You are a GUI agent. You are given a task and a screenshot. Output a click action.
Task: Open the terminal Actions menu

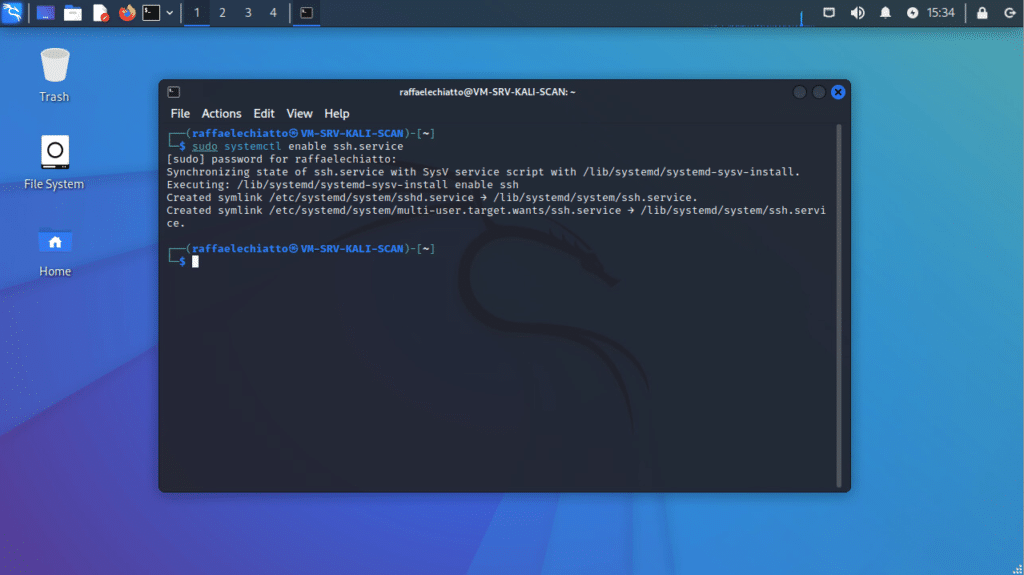pyautogui.click(x=221, y=114)
